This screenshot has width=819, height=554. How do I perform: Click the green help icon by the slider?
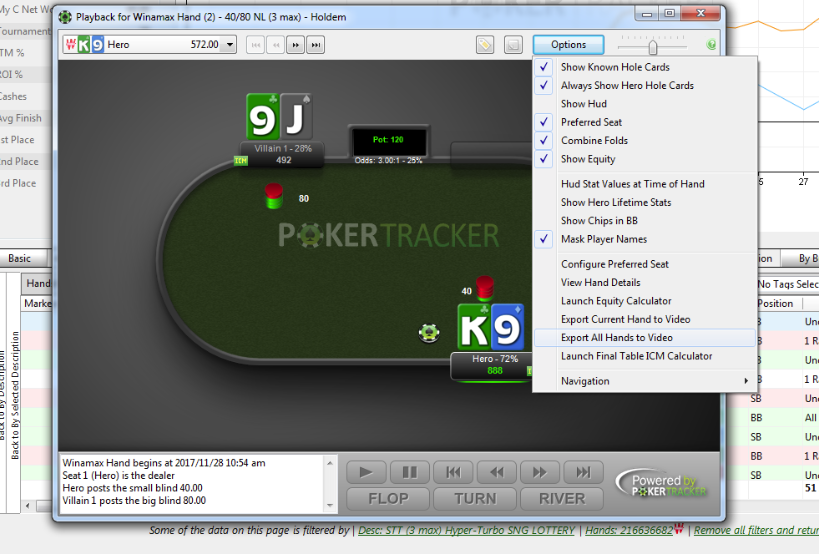[711, 45]
